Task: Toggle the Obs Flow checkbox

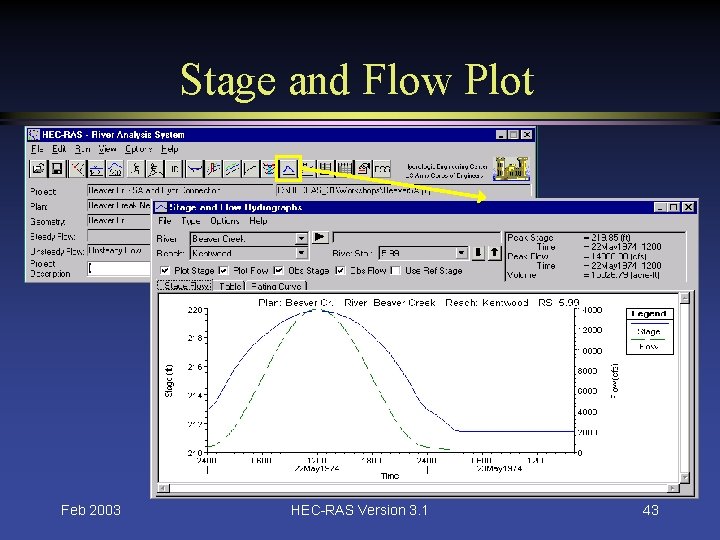Action: point(340,270)
